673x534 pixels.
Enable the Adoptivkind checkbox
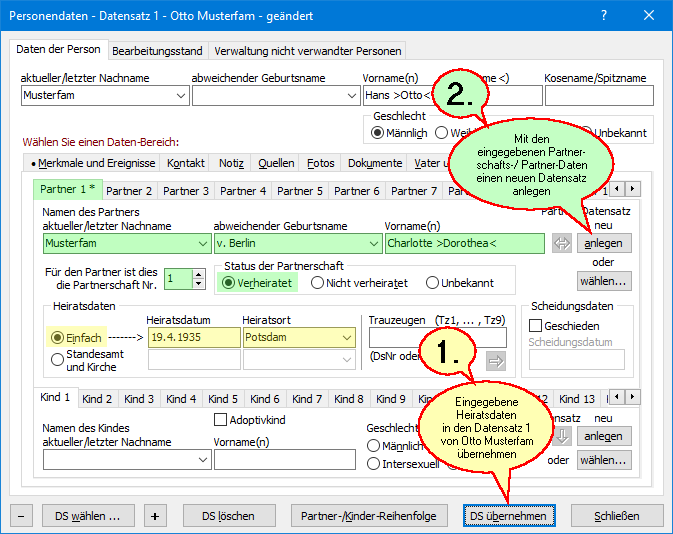click(222, 420)
